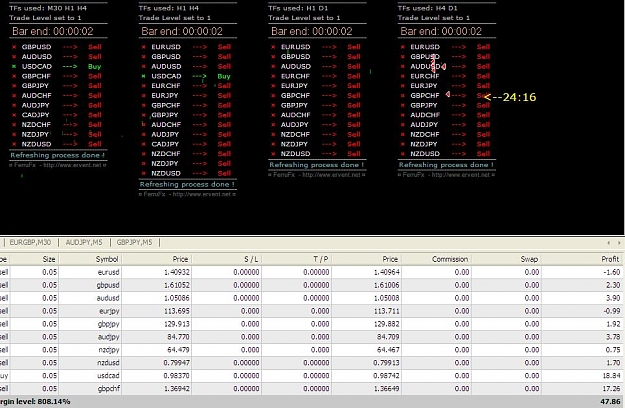Click the chart tabs scroll-right arrow

coord(619,243)
